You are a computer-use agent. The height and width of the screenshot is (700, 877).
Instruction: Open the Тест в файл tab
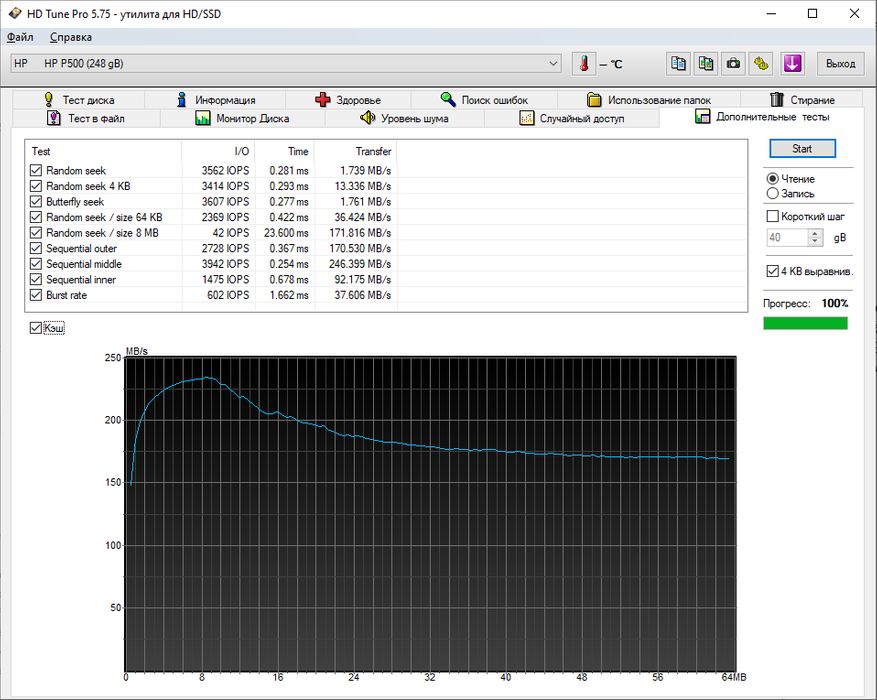(x=86, y=119)
